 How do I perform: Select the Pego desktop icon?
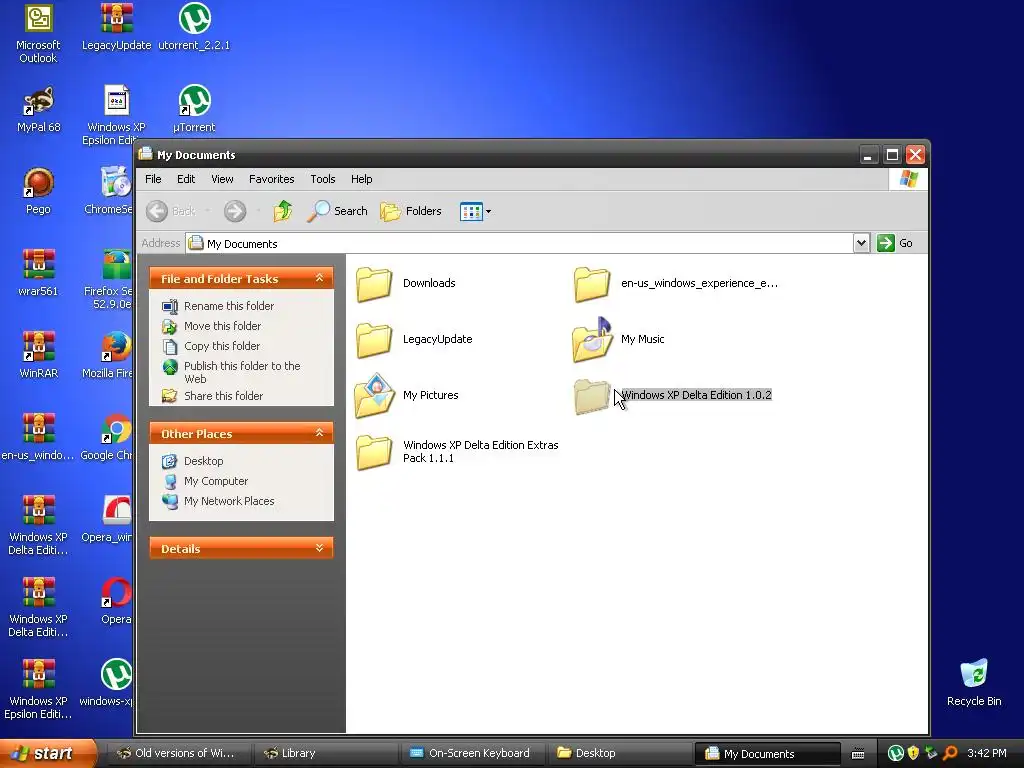pyautogui.click(x=38, y=183)
